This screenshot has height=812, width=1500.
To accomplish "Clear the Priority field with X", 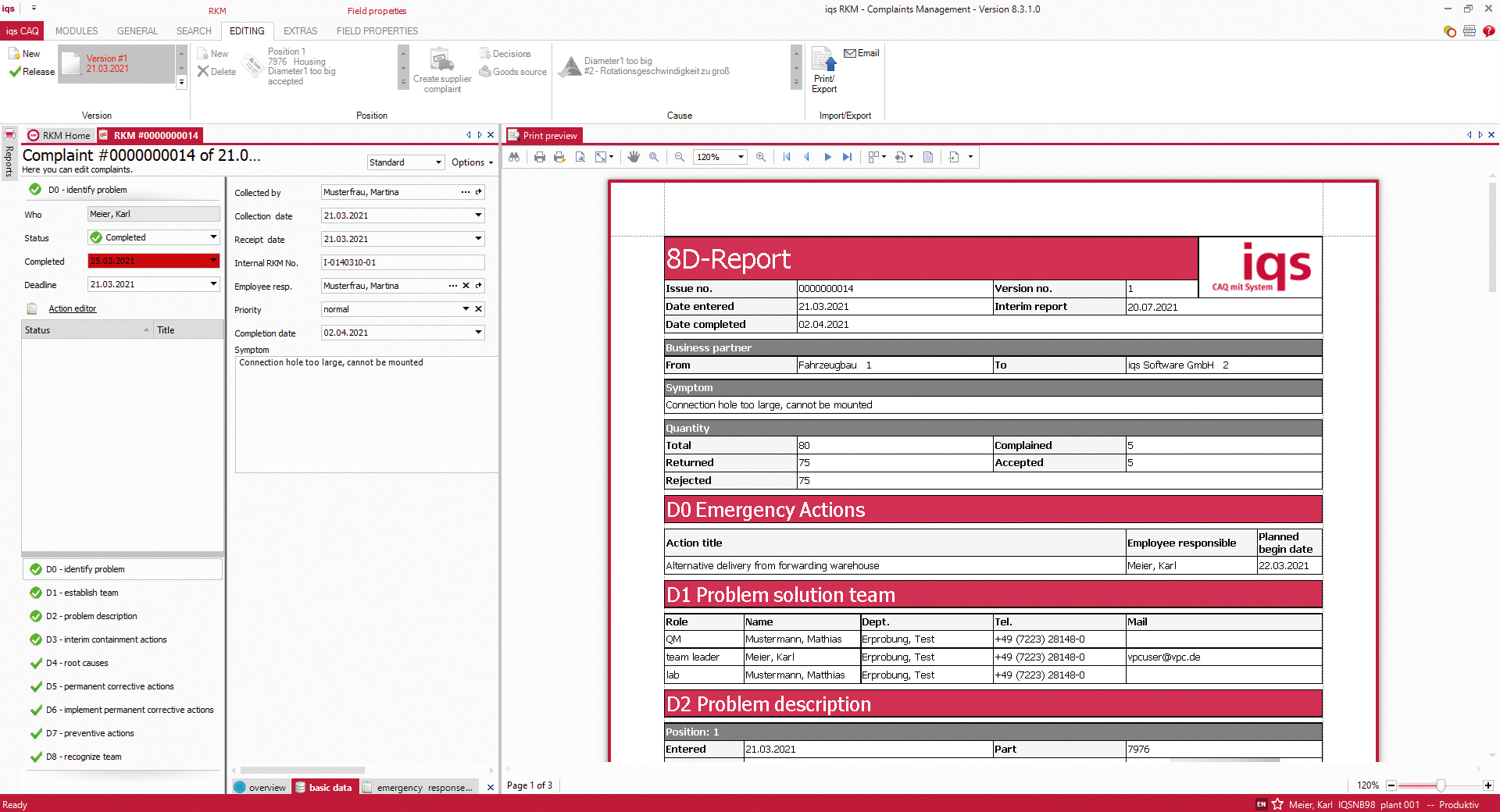I will coord(479,309).
